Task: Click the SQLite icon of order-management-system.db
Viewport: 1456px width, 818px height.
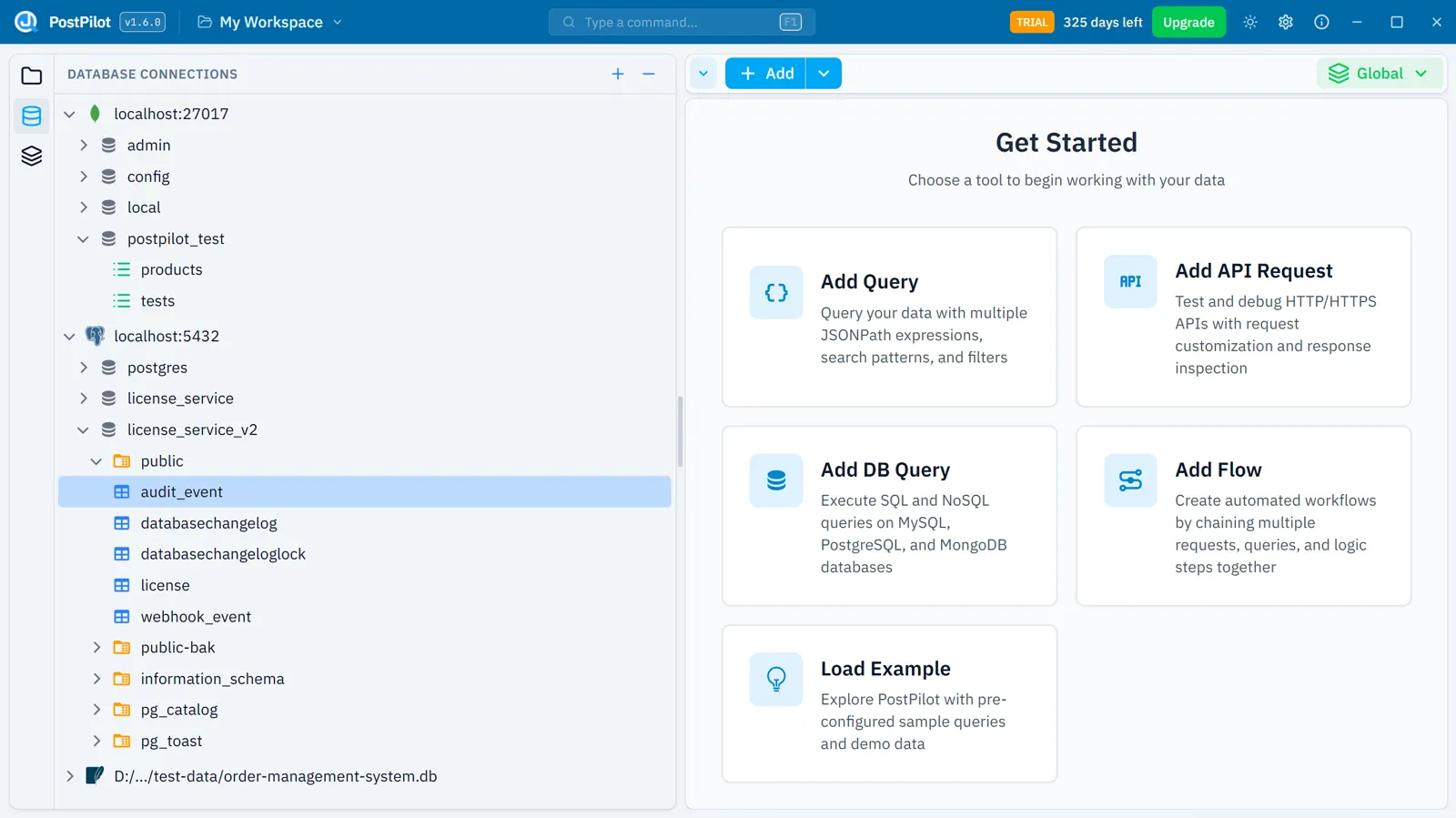Action: click(x=95, y=776)
